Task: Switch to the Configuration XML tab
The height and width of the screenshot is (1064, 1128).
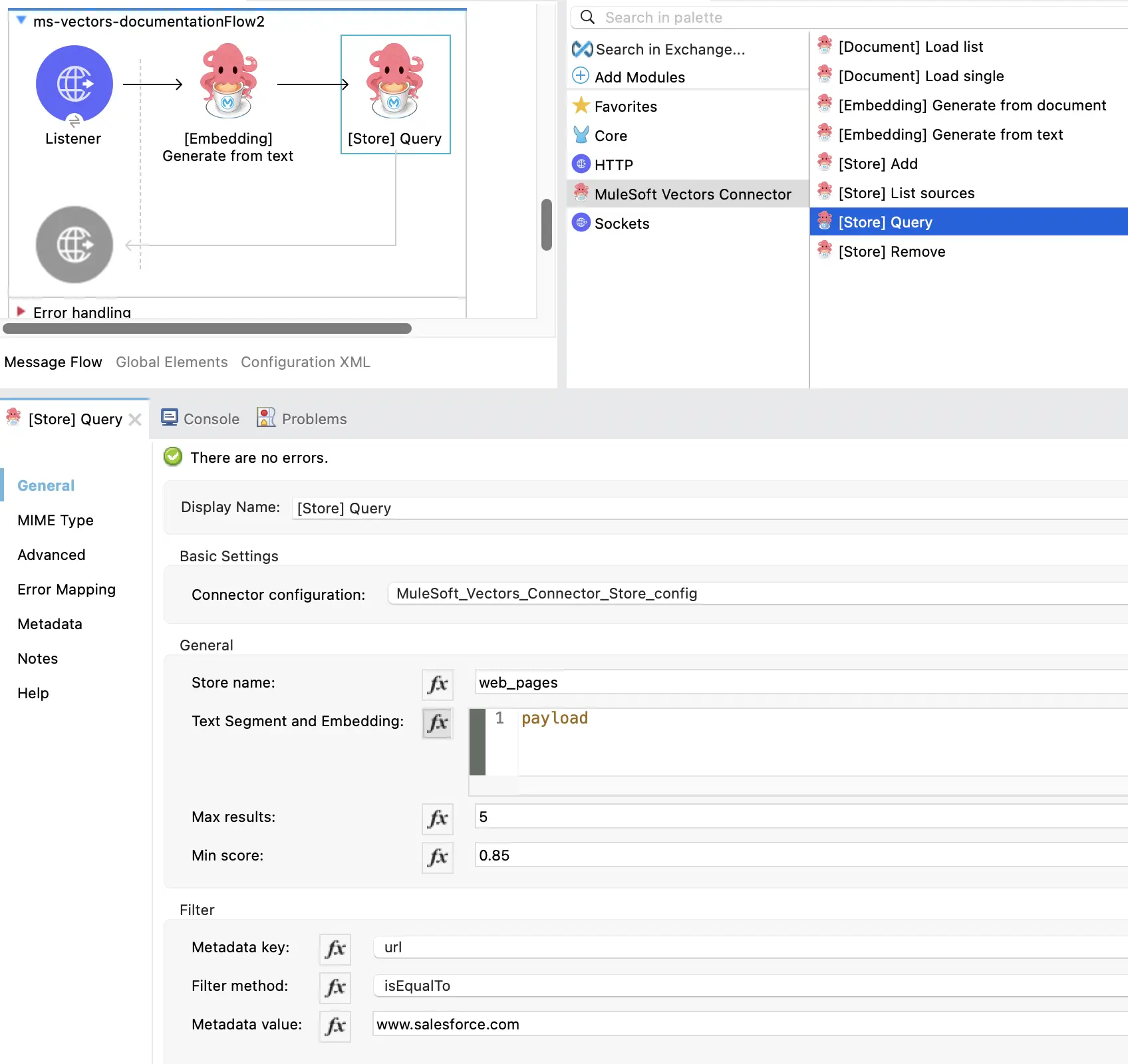Action: click(305, 362)
